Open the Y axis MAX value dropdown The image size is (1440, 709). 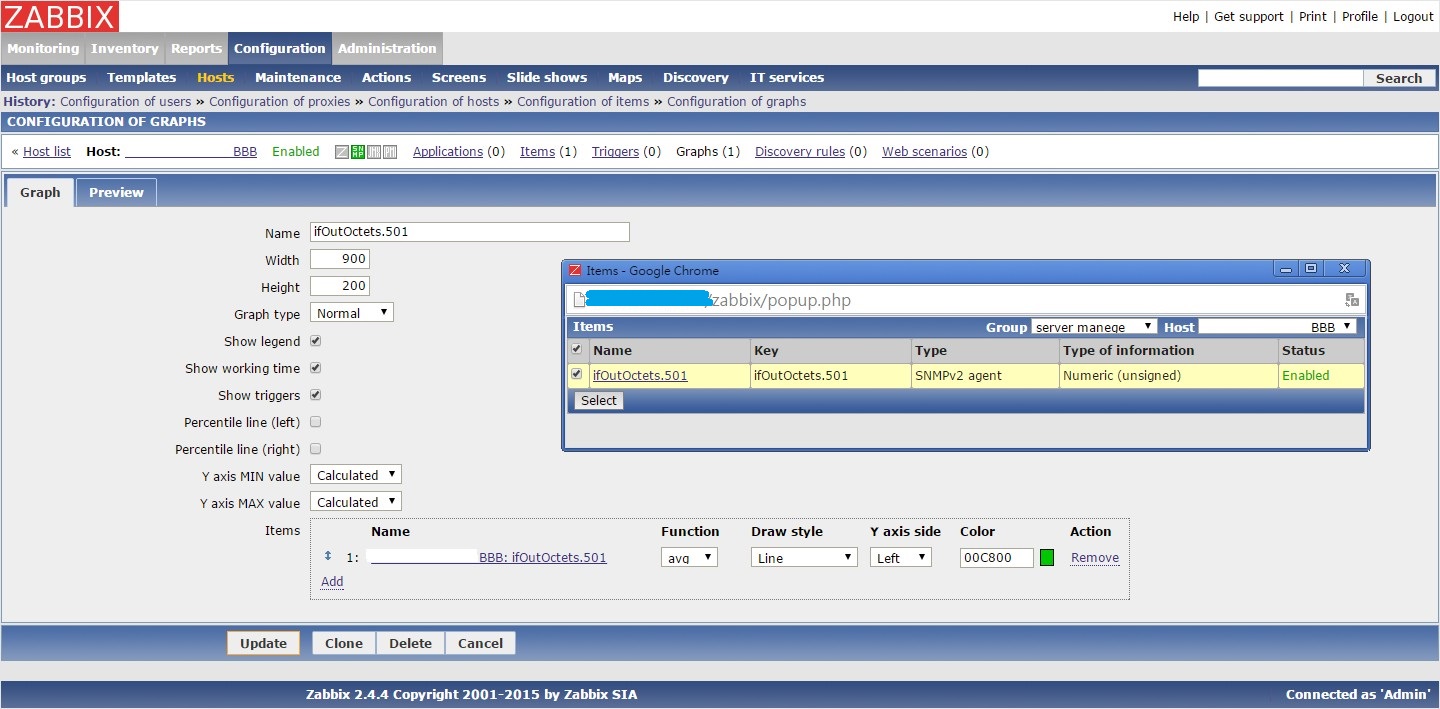[x=356, y=502]
